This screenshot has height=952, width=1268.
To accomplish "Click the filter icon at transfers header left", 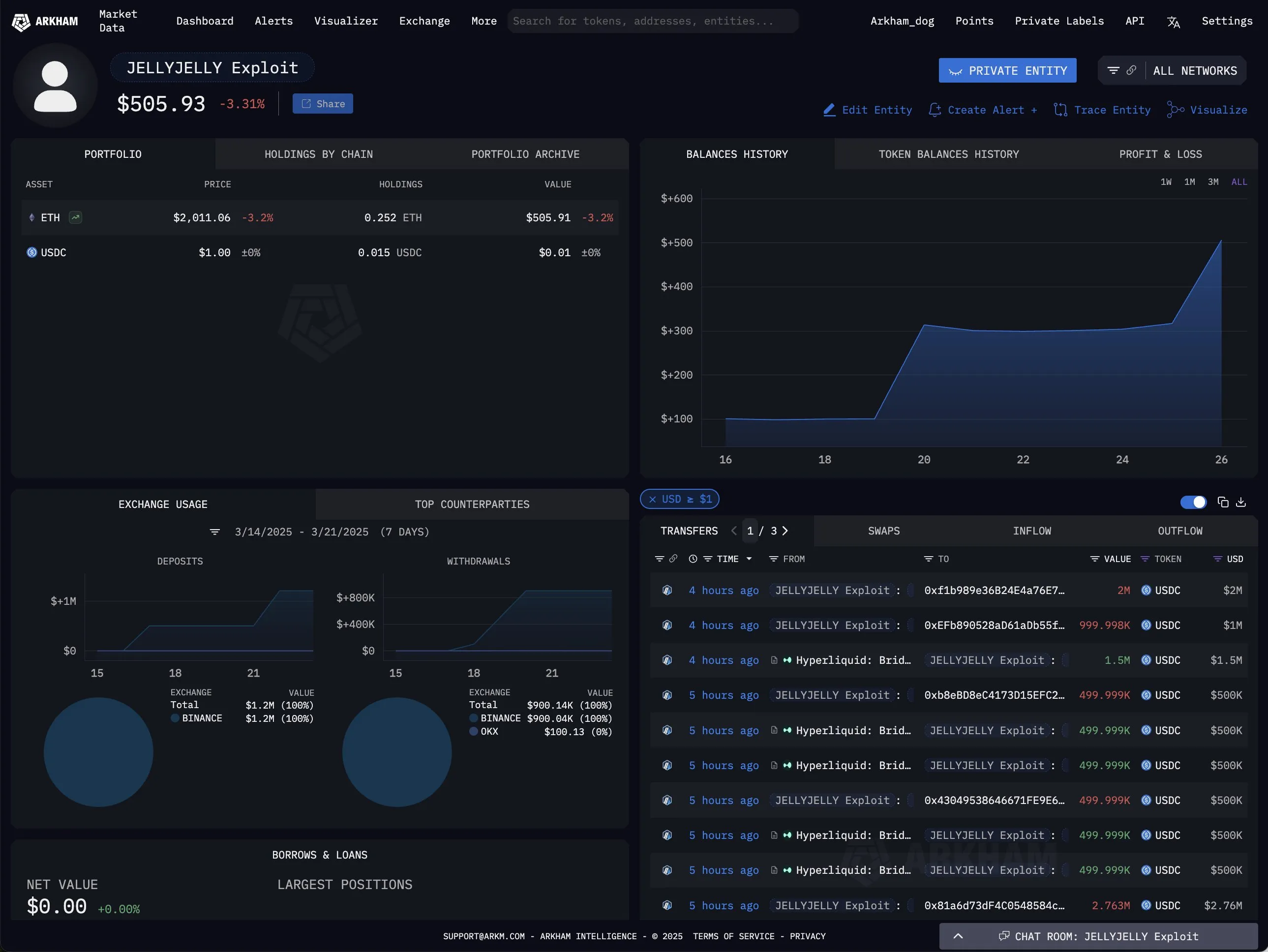I will pos(659,559).
